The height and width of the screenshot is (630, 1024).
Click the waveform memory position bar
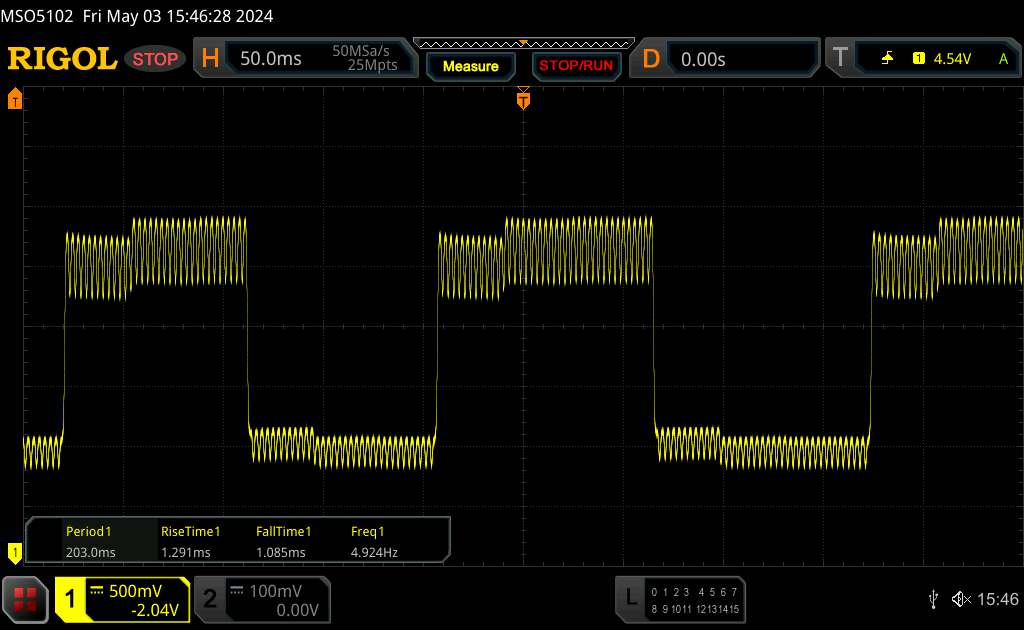click(523, 44)
